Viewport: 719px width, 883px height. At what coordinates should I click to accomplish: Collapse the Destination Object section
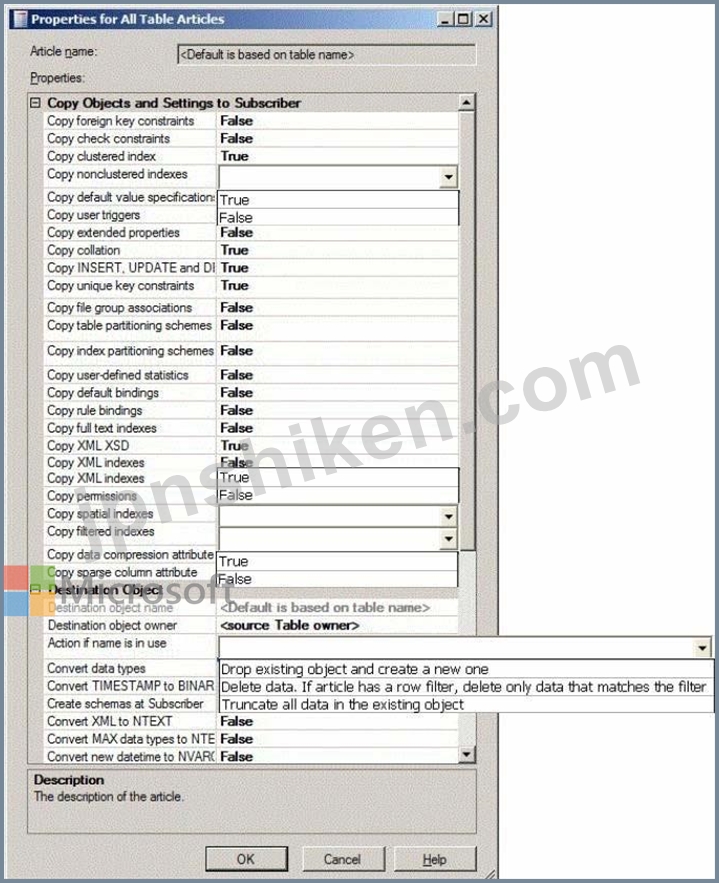35,590
